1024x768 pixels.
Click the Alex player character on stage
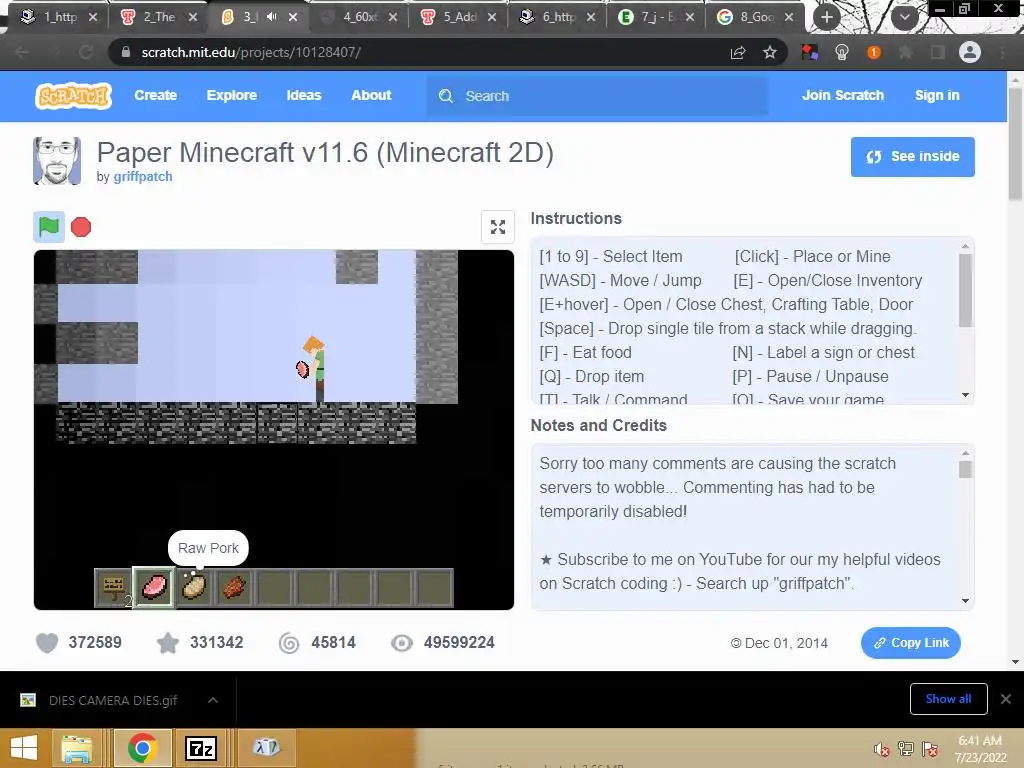314,368
